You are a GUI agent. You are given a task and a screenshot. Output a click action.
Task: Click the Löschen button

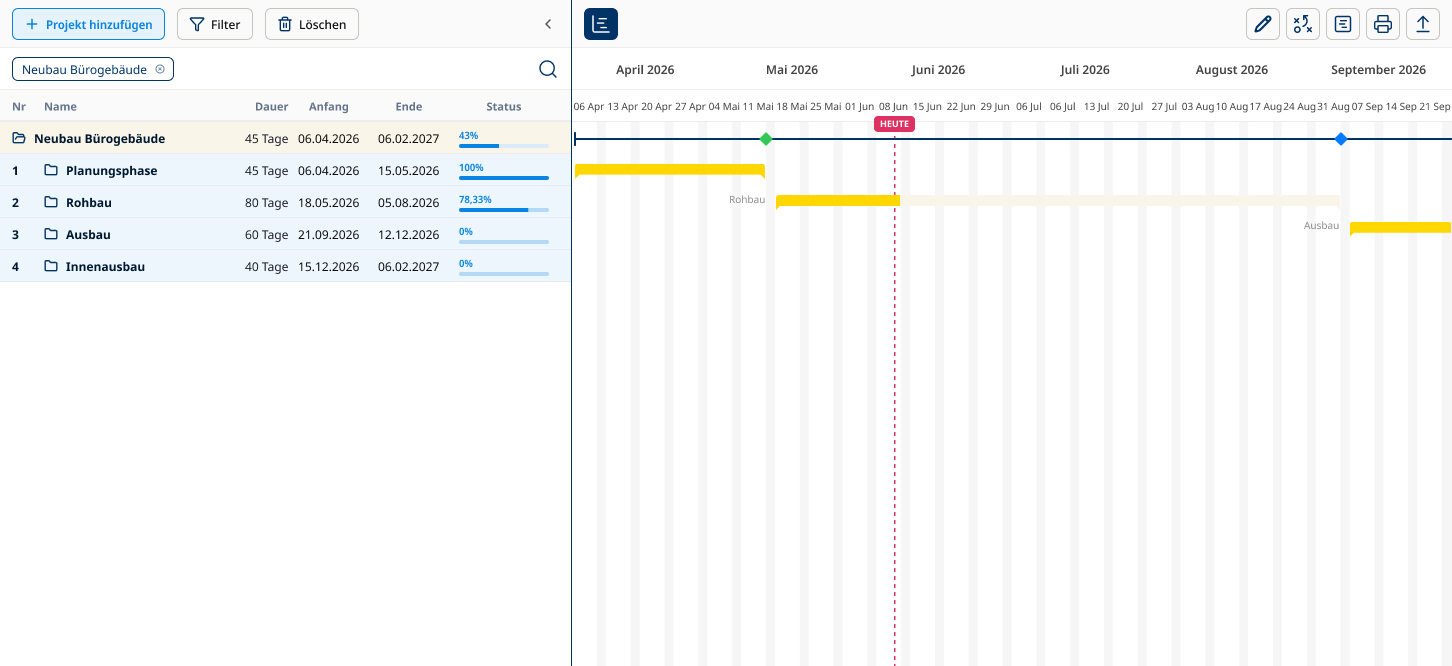pos(312,24)
